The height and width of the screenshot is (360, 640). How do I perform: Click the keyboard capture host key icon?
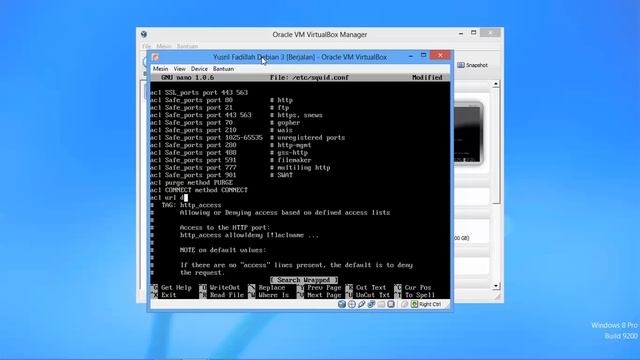point(414,304)
